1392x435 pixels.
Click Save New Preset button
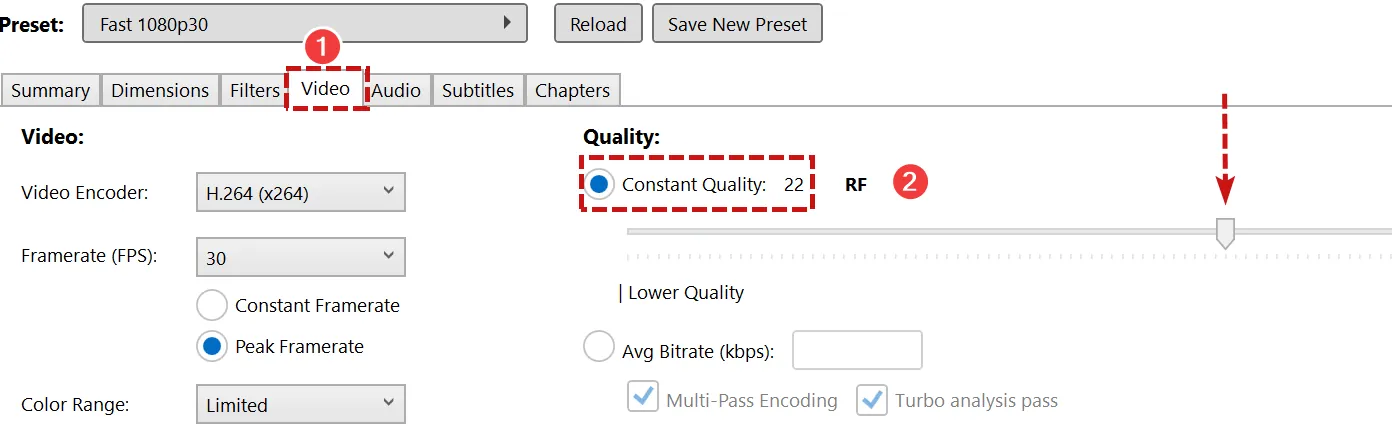click(737, 24)
